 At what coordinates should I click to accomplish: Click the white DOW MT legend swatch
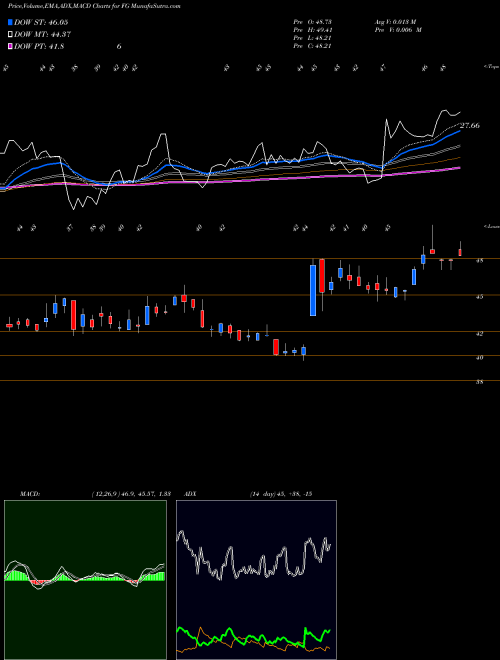[11, 35]
